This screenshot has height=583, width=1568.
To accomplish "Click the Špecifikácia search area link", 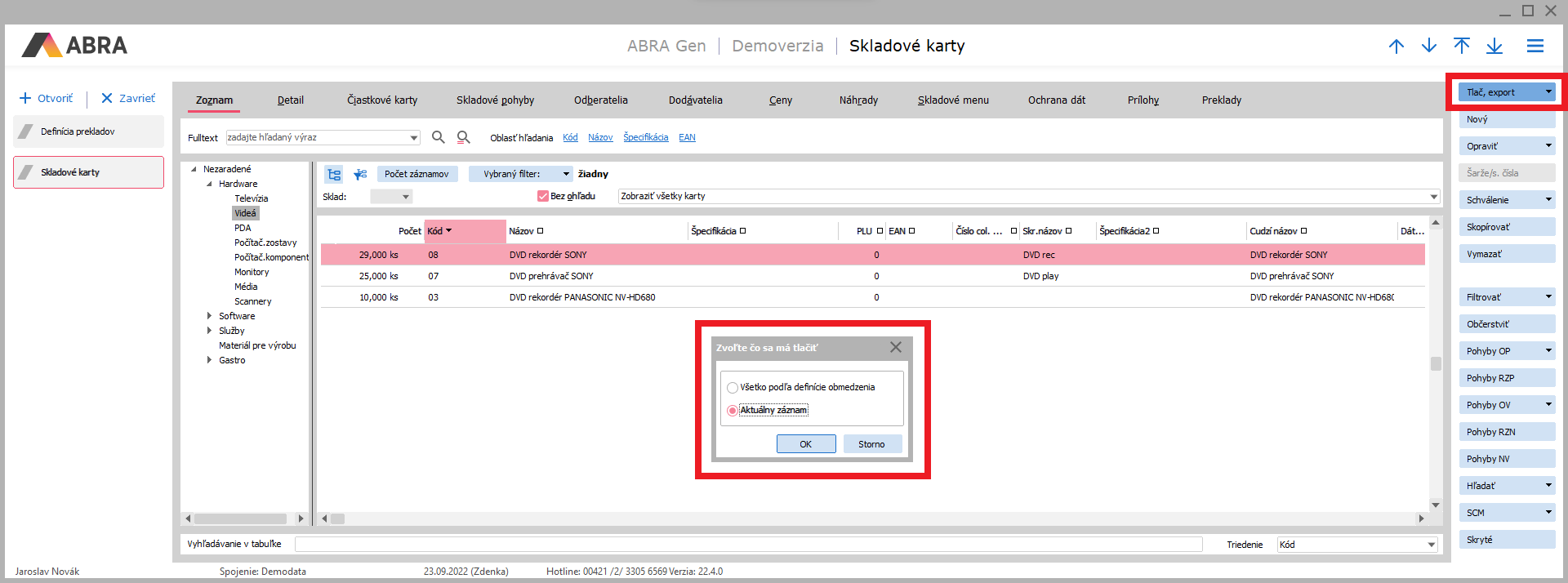I will pos(645,137).
